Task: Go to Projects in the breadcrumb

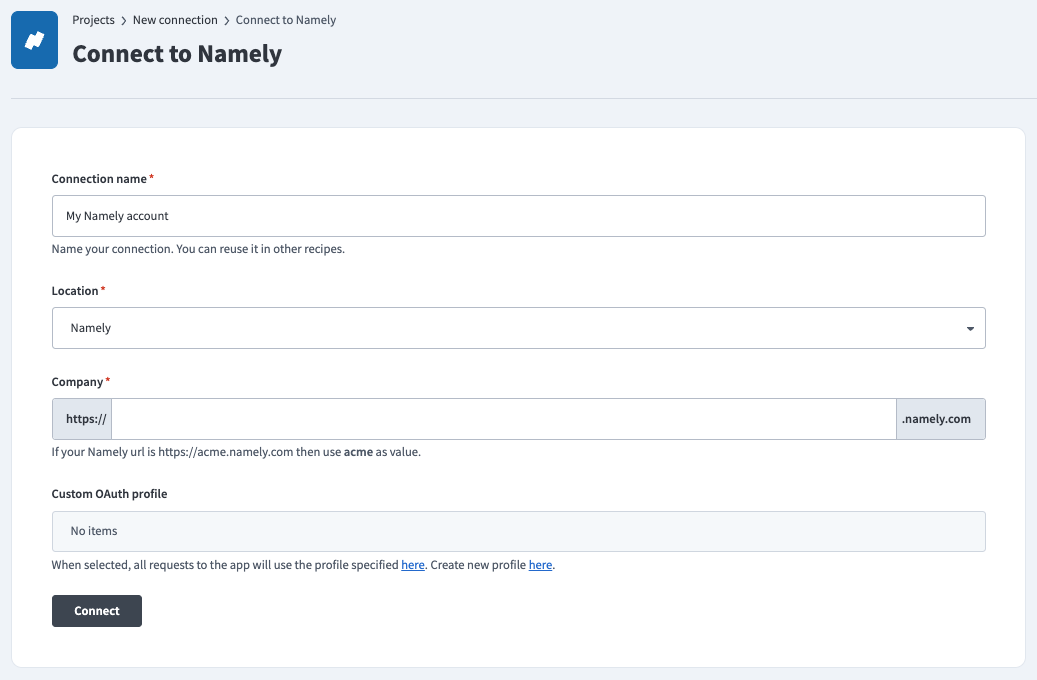Action: pos(93,20)
